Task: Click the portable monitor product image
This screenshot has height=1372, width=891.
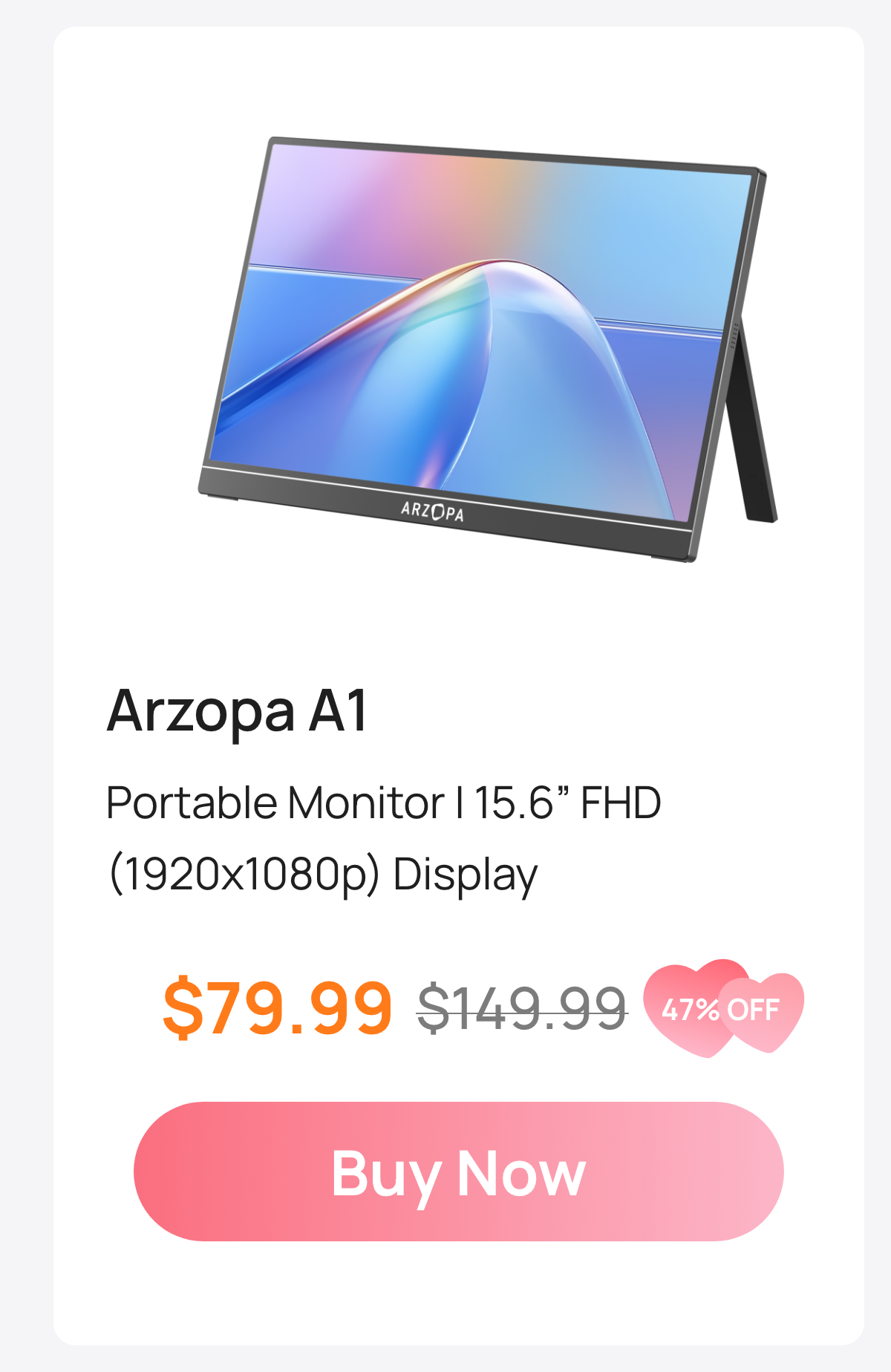Action: click(488, 349)
